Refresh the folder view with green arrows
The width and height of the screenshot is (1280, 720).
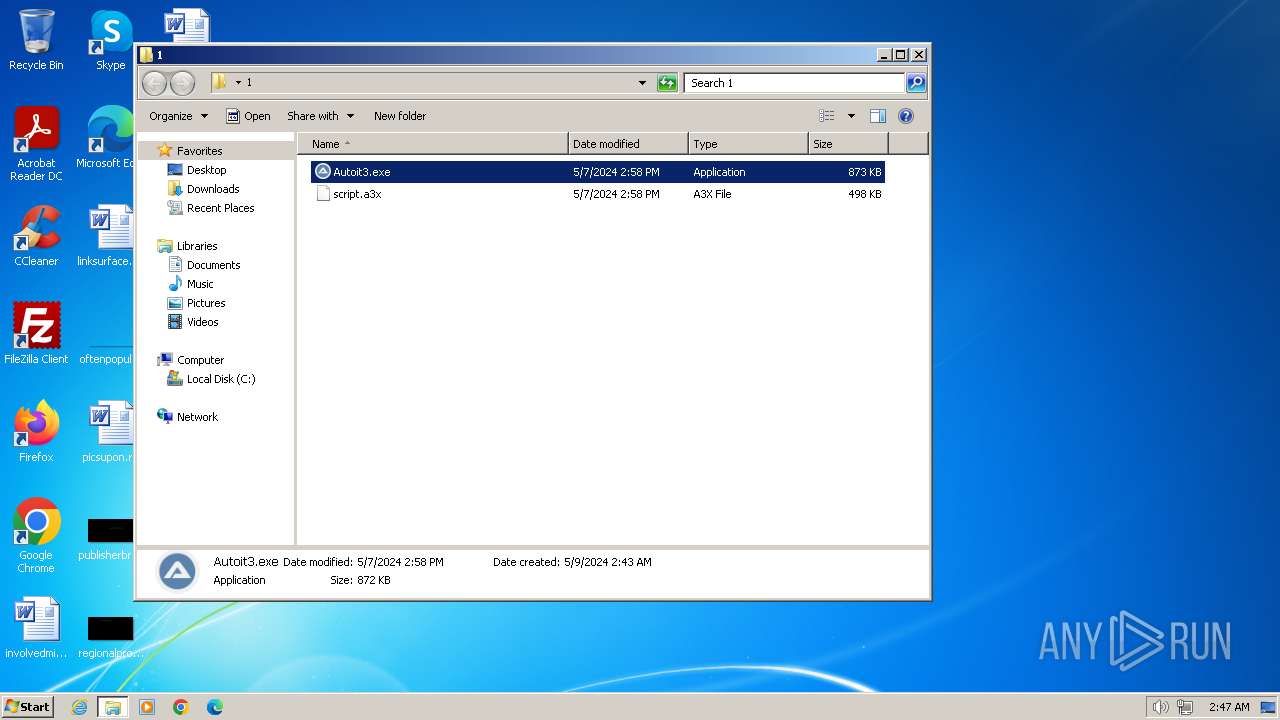pos(667,83)
